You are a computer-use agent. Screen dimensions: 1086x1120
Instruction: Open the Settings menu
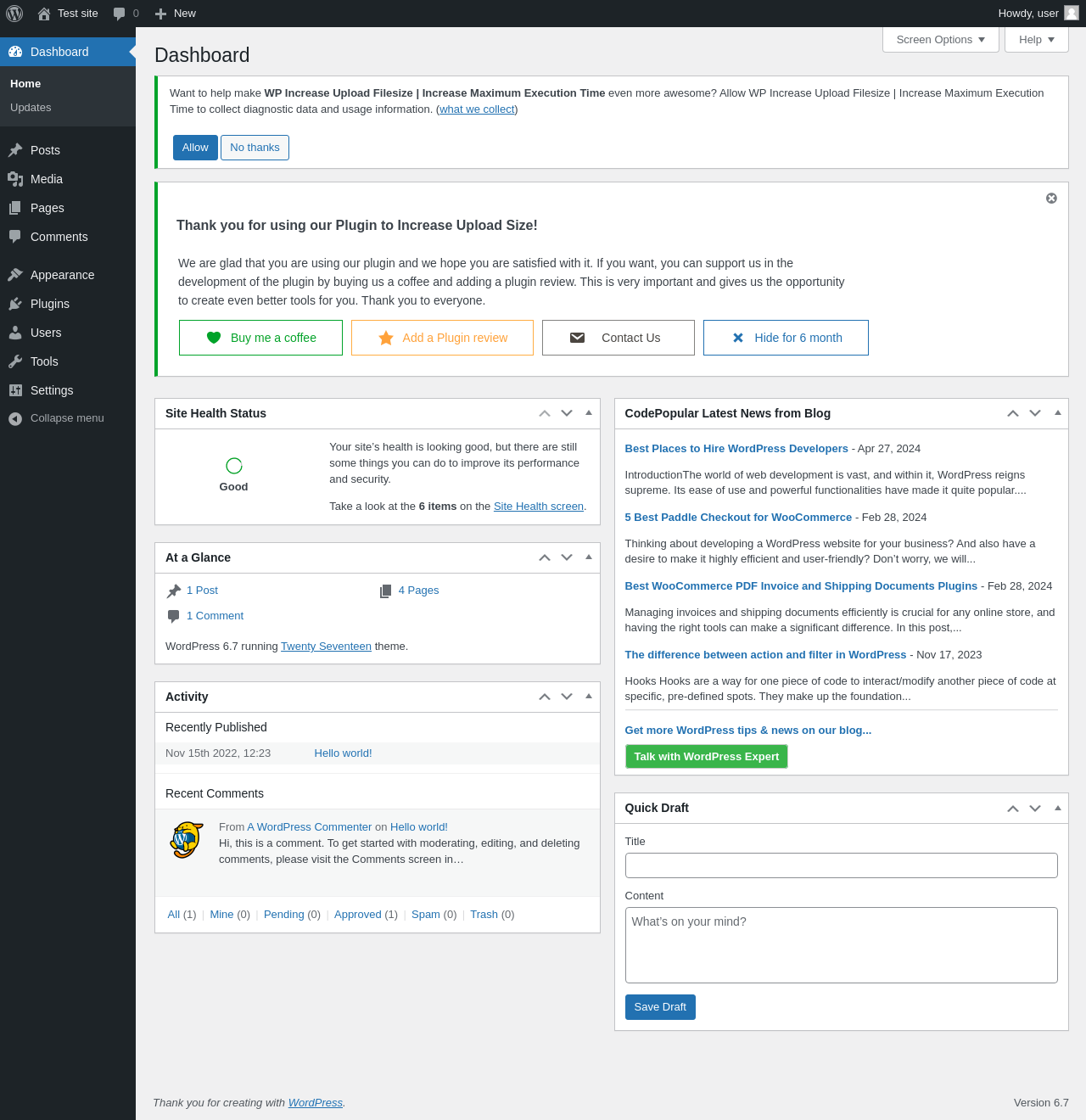pyautogui.click(x=68, y=390)
